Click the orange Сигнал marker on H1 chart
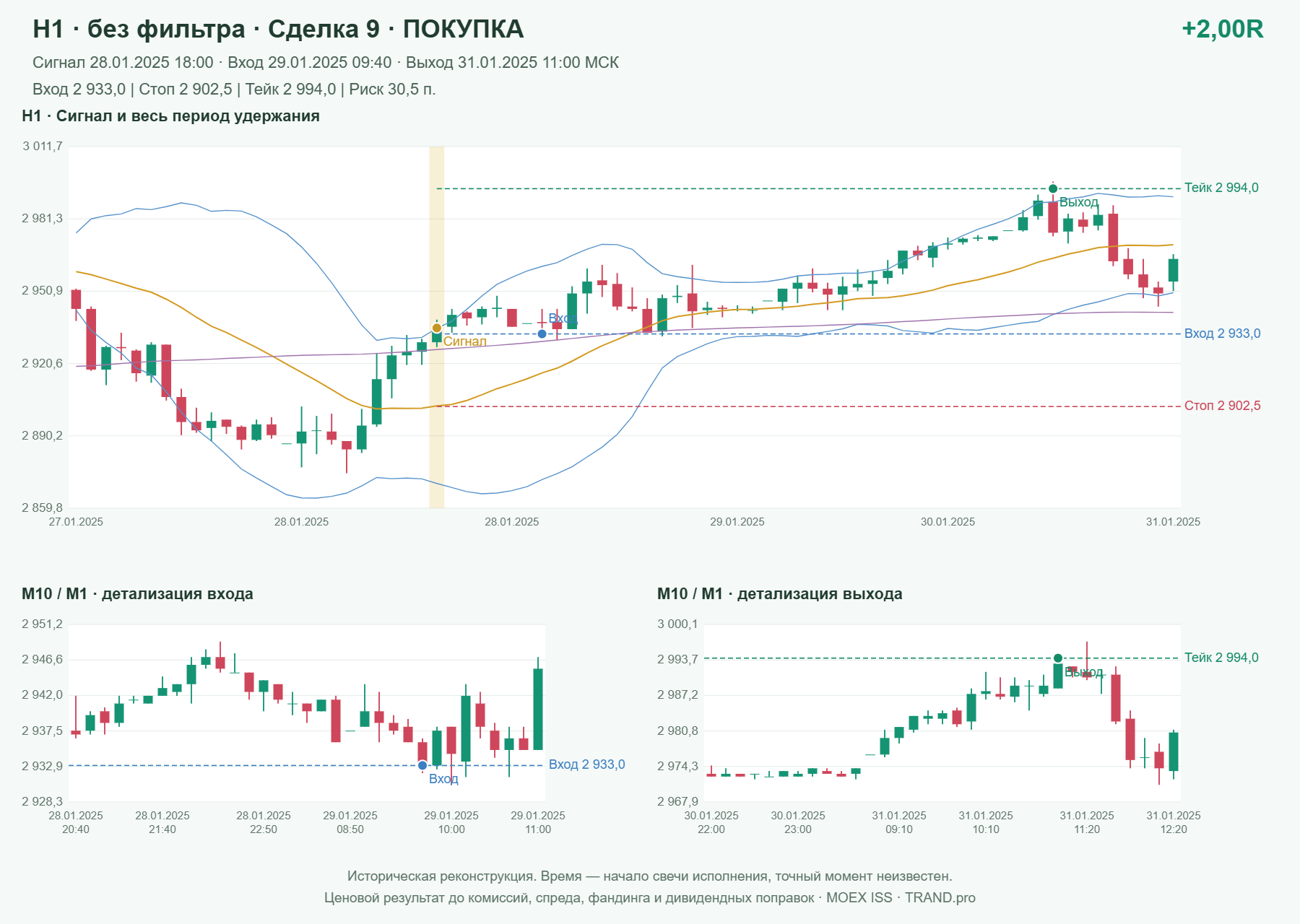Screen dimensions: 1300x924 (x=436, y=328)
